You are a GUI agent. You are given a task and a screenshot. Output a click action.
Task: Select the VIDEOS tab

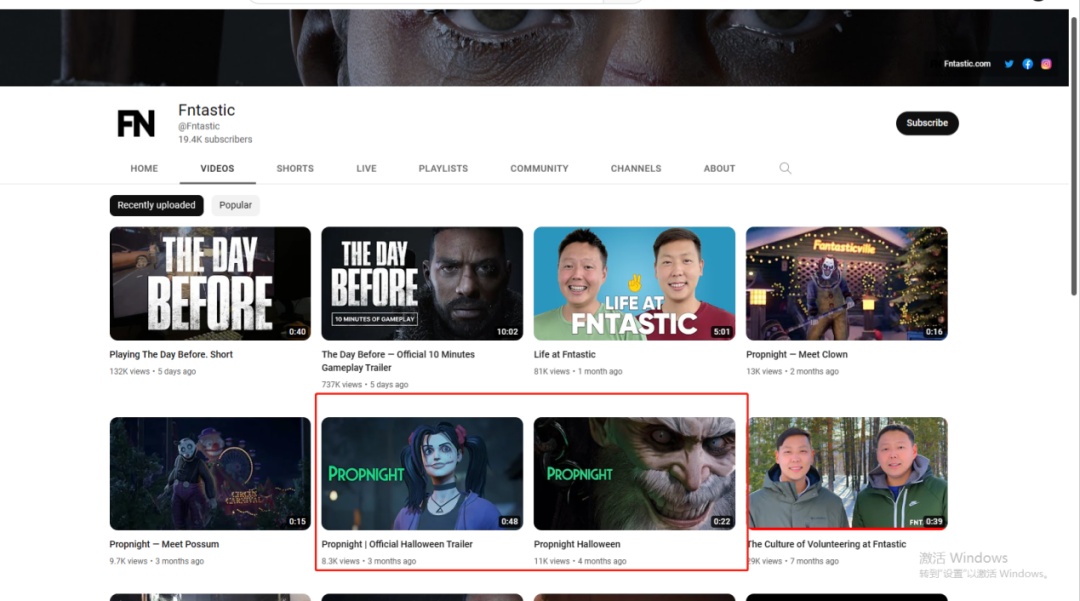[x=217, y=169]
